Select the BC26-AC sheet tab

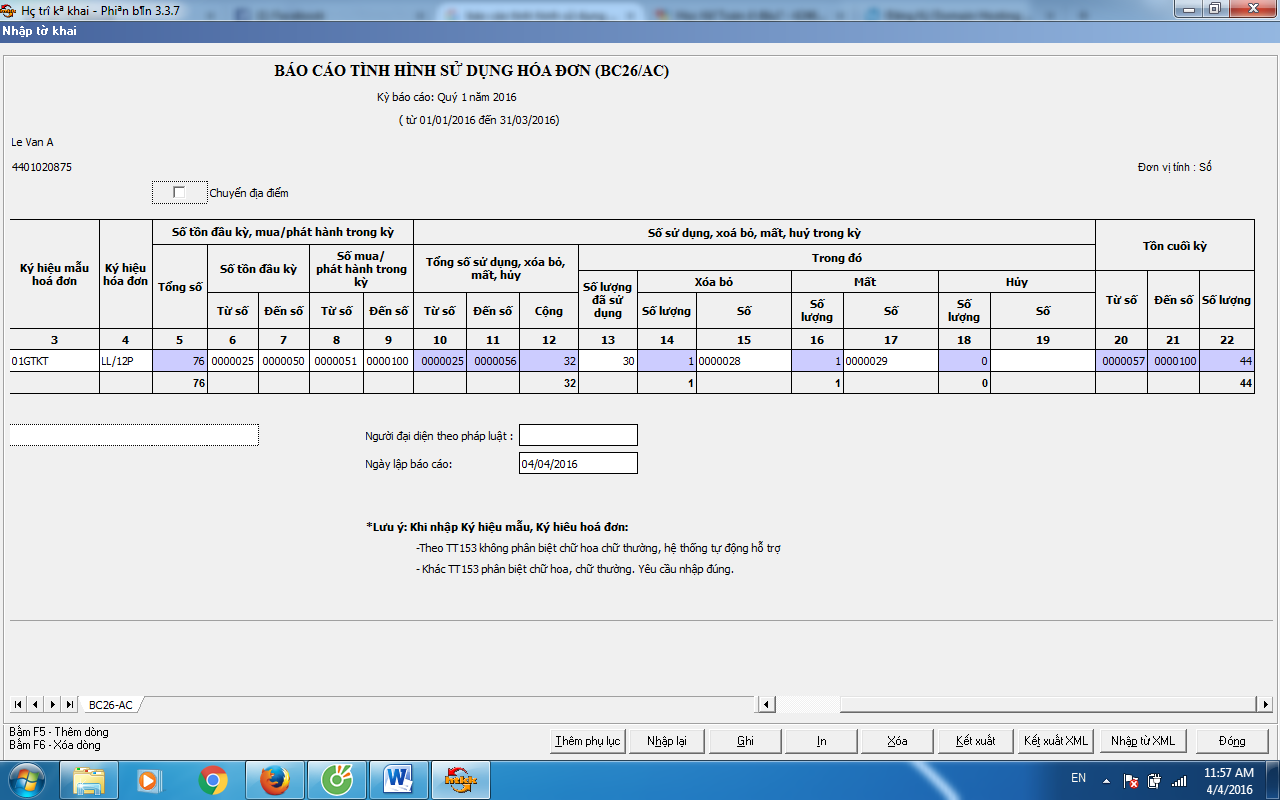point(110,705)
